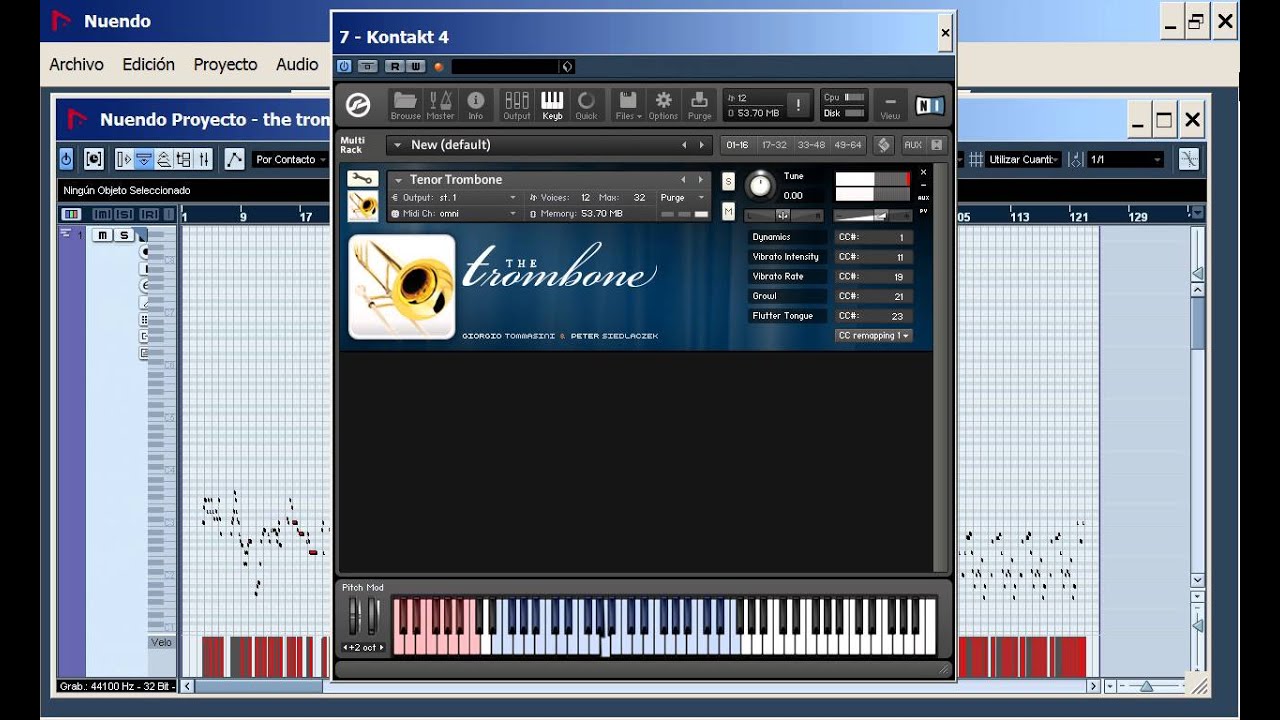Mute the Tenor Trombone instrument

[x=728, y=211]
